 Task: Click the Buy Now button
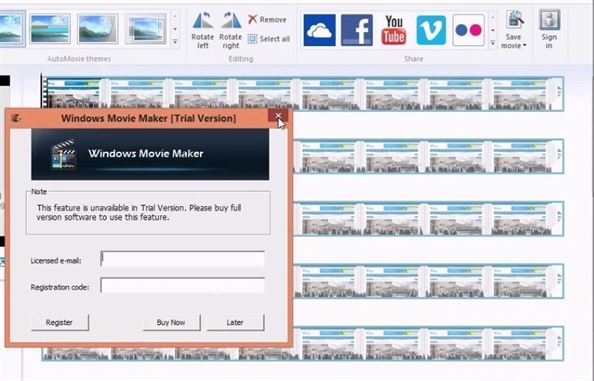tap(171, 322)
